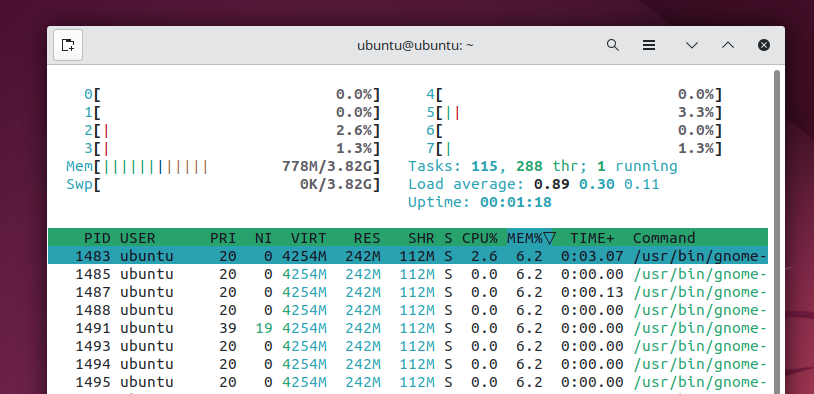Click the TIME+ value 0:00.13
814x394 pixels.
click(592, 292)
